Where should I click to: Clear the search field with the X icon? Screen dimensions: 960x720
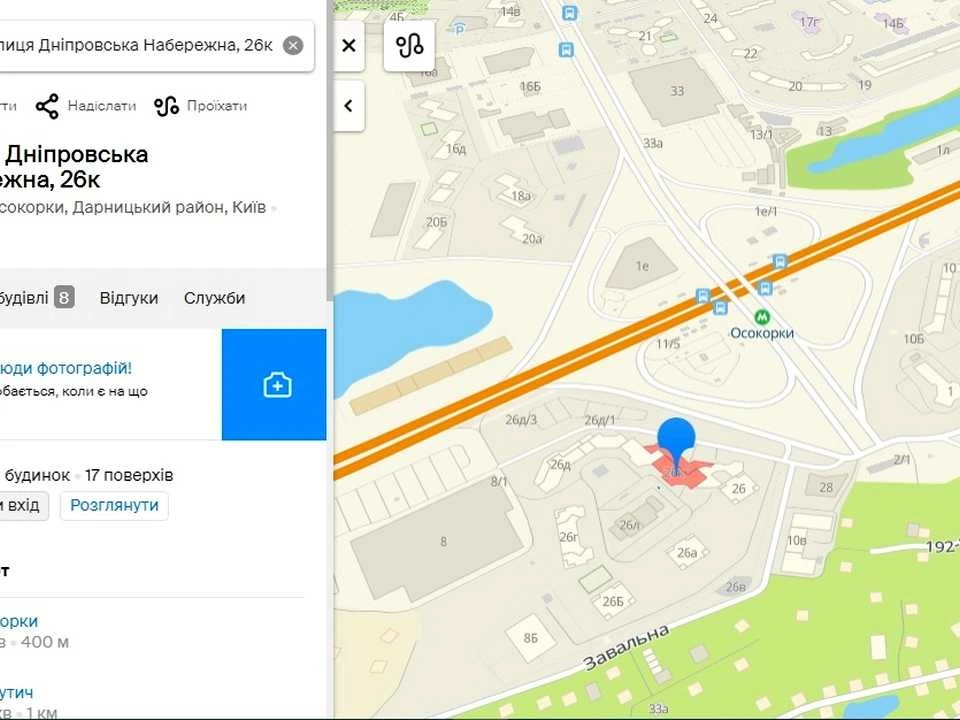point(293,45)
